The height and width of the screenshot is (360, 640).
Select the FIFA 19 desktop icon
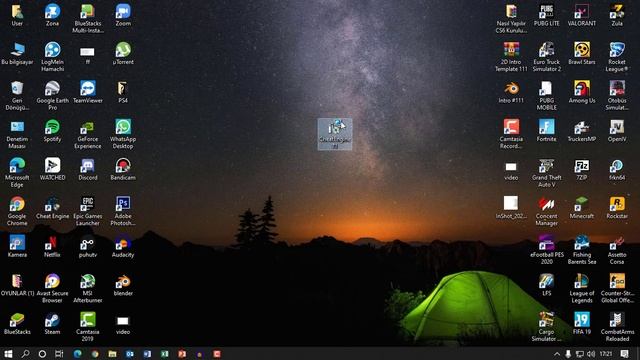[x=582, y=324]
